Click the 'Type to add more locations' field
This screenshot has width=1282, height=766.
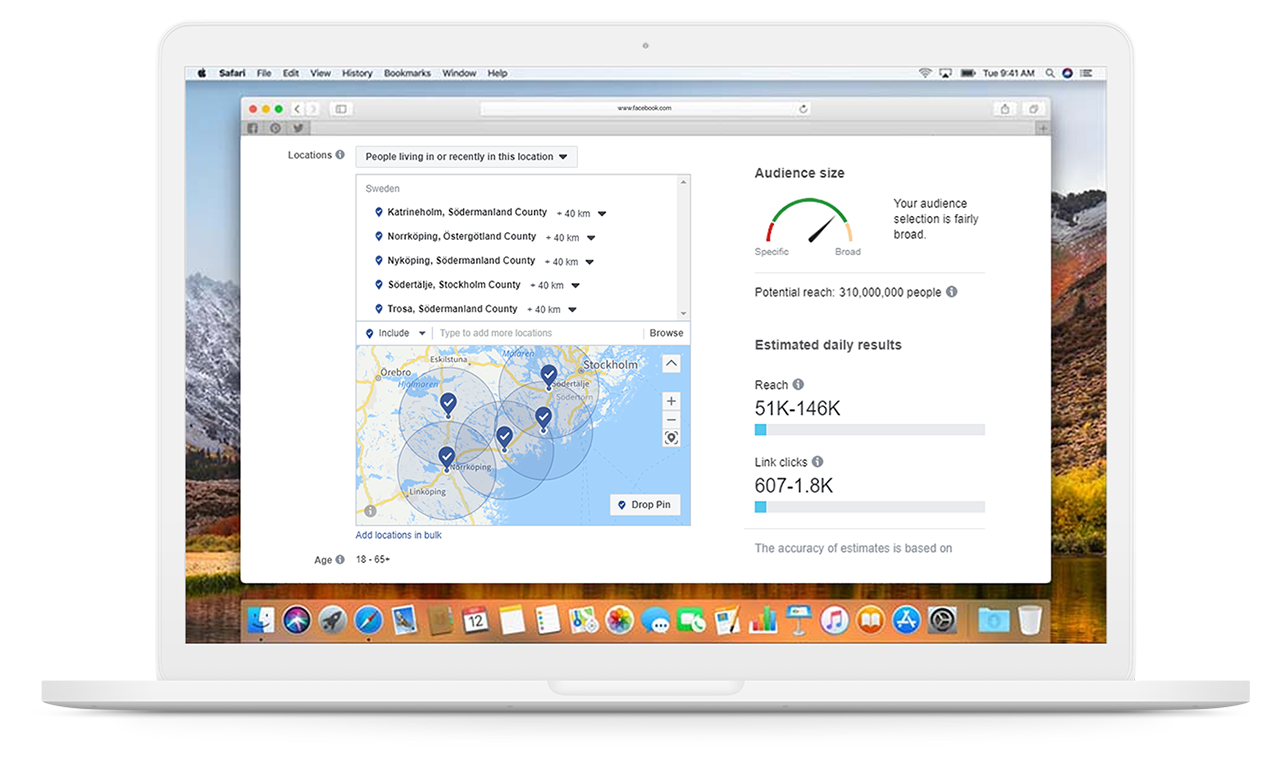497,332
